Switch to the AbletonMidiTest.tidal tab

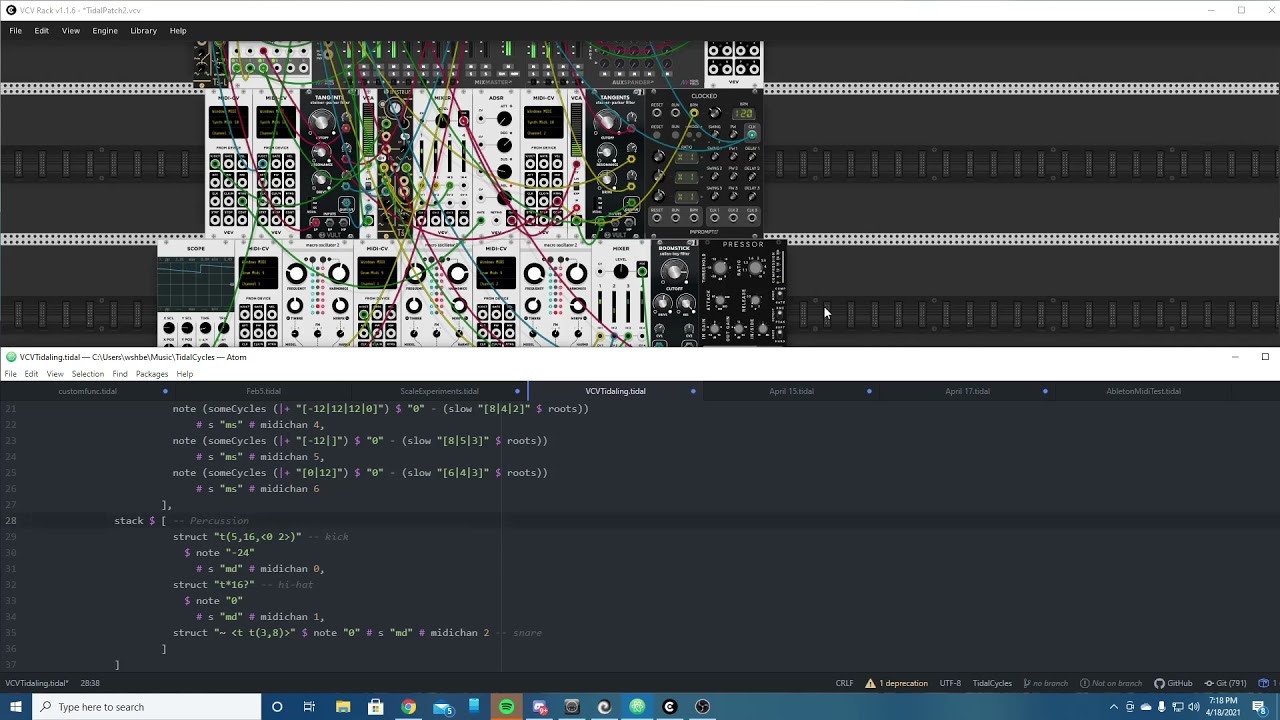[1144, 391]
